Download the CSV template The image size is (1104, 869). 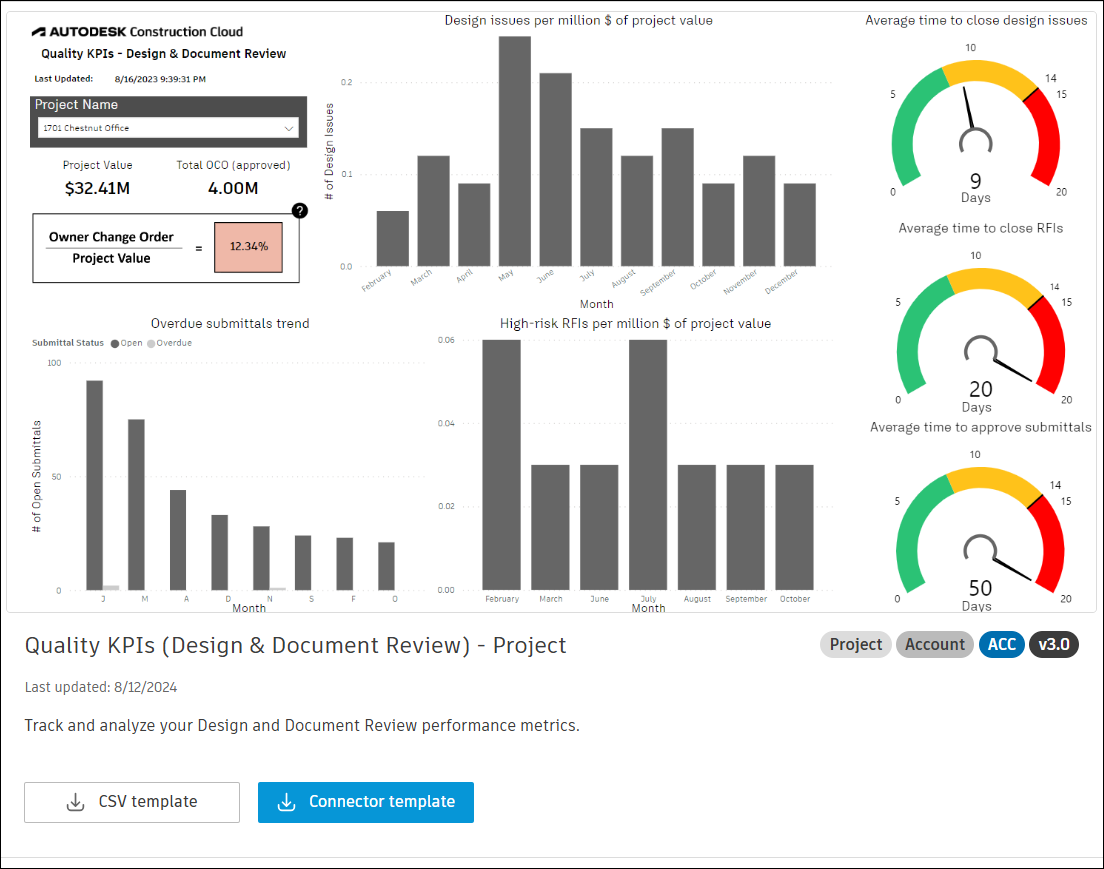[132, 802]
